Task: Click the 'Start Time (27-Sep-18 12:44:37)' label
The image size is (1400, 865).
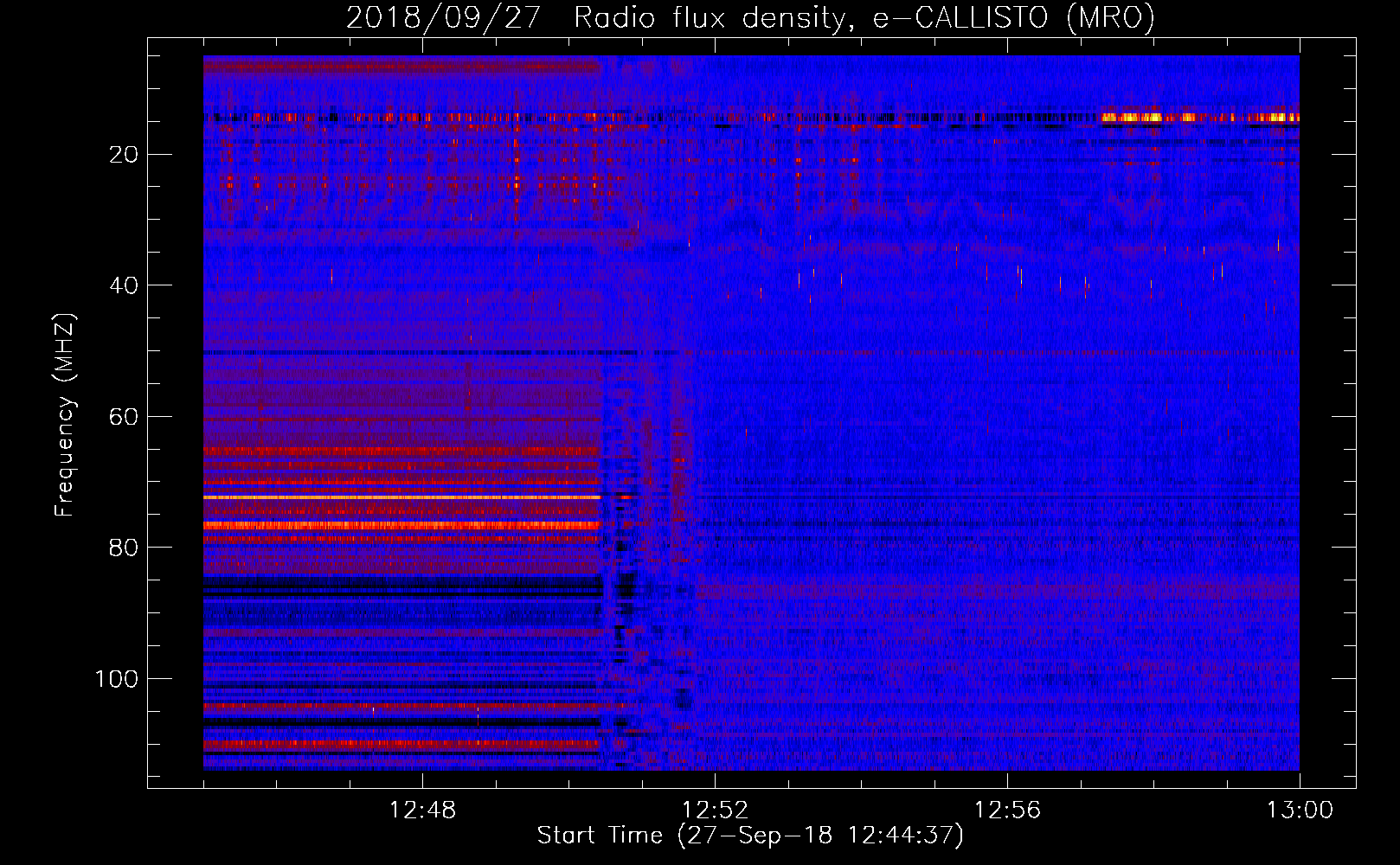Action: [x=750, y=836]
